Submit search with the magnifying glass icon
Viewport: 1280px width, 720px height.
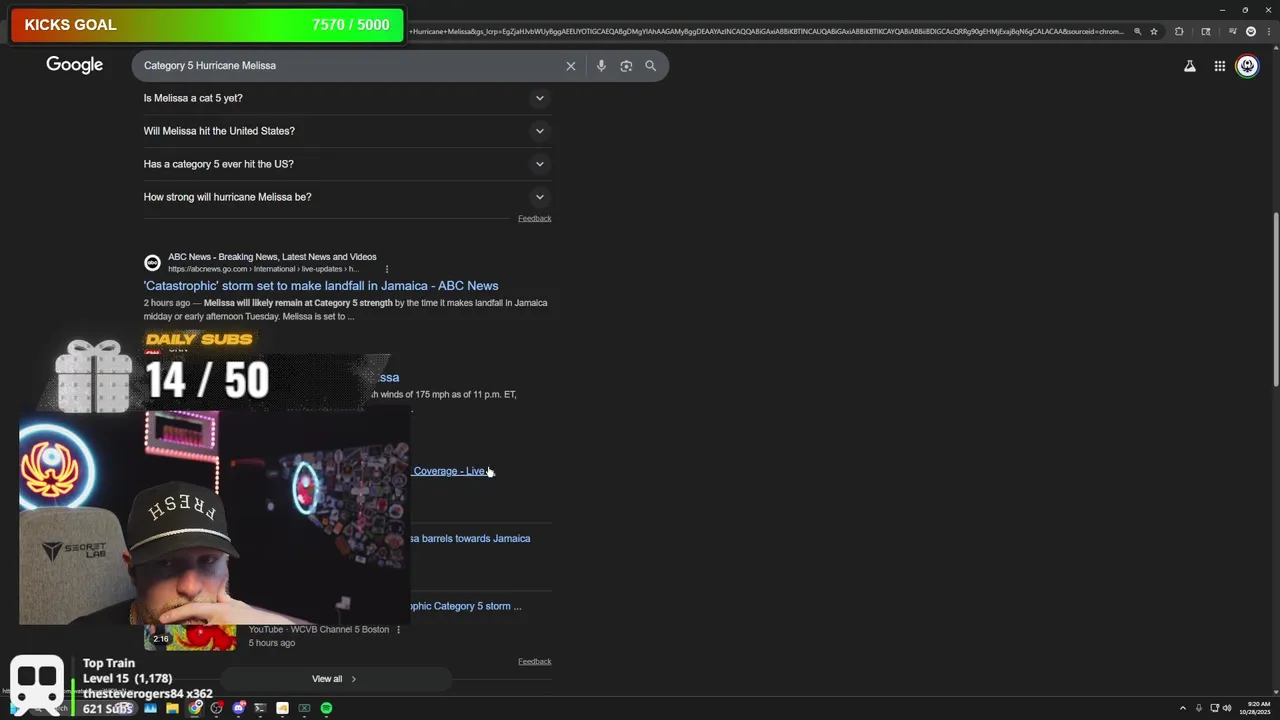(651, 66)
